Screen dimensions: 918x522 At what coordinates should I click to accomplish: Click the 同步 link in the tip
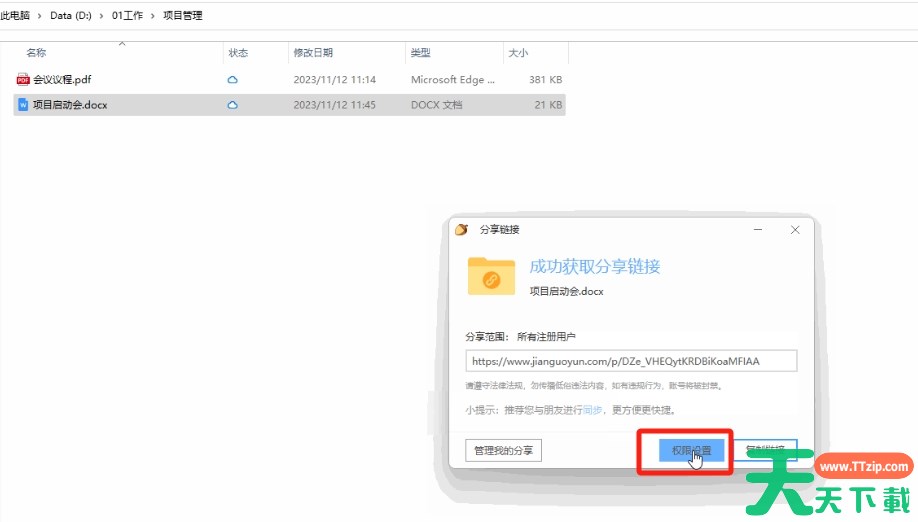(x=593, y=410)
